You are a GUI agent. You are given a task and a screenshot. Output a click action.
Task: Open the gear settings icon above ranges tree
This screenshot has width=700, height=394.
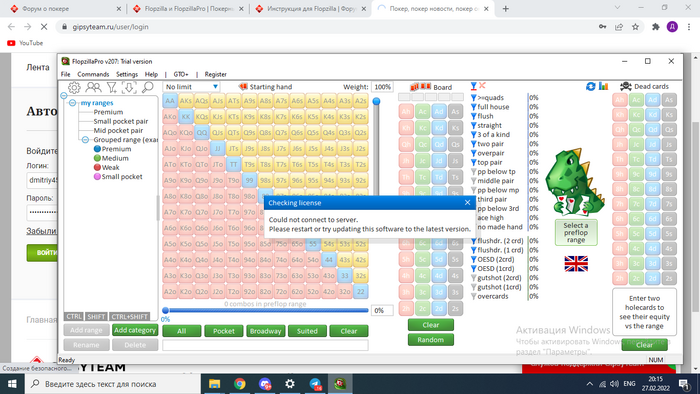coord(74,87)
